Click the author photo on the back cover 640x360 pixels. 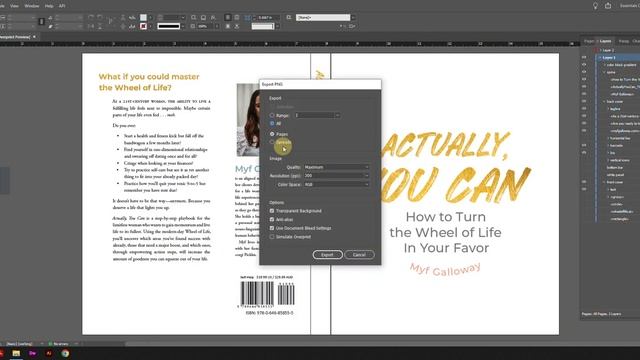[248, 120]
